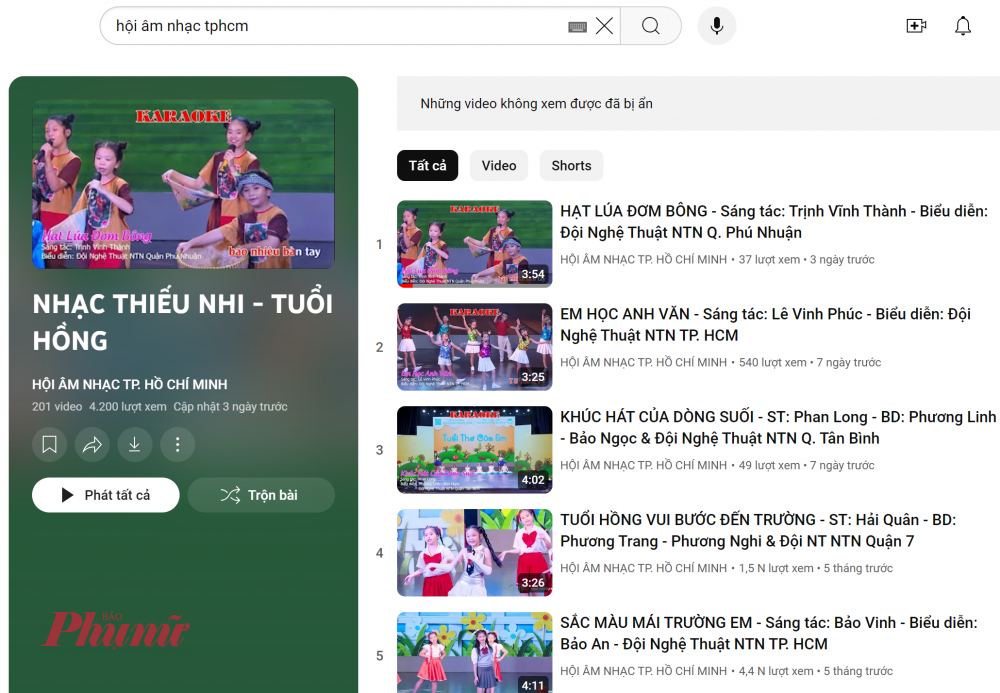Screen dimensions: 1000x693
Task: Open the on-screen keyboard icon in search box
Action: pos(577,27)
